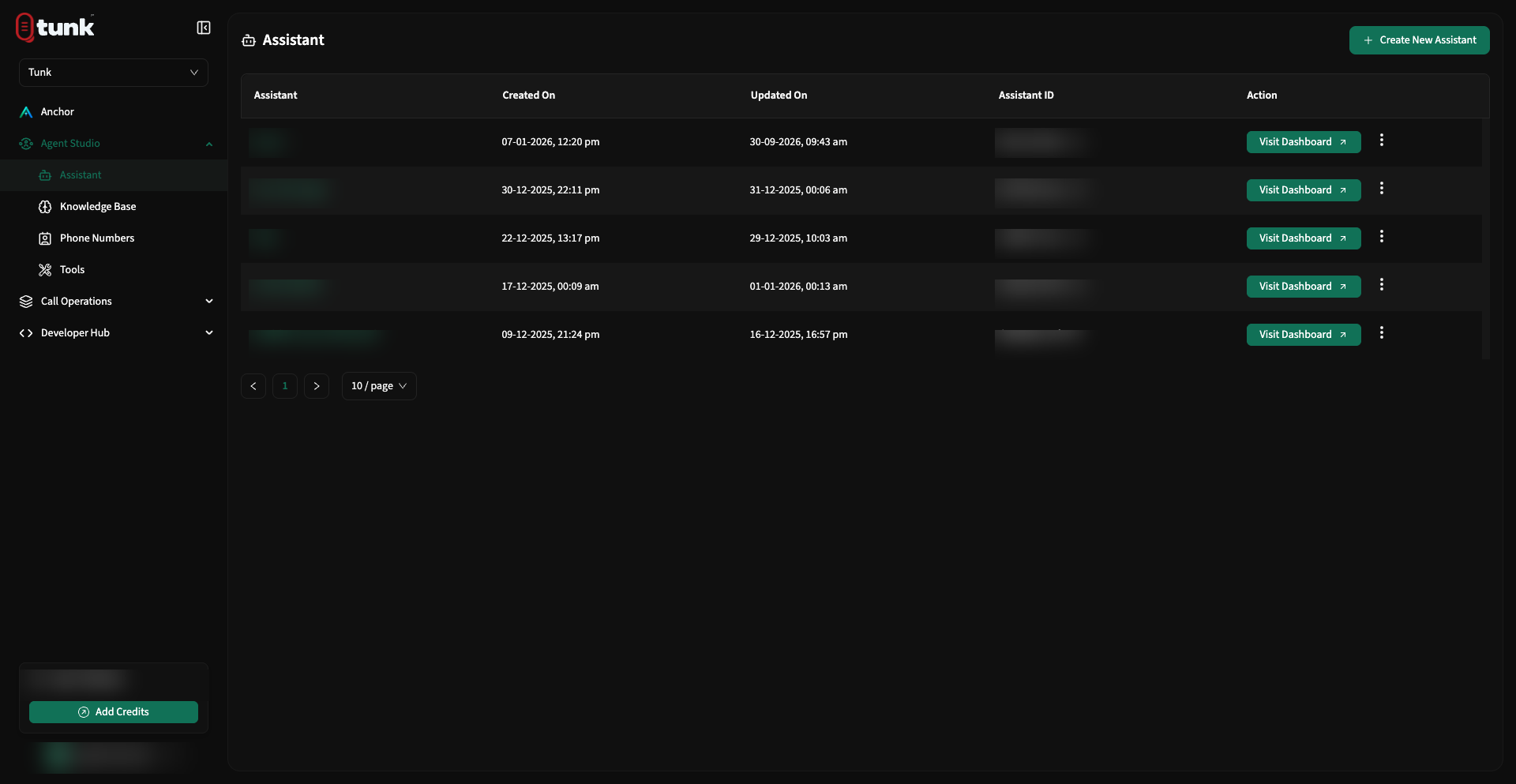Click the Knowledge Base brain icon
Viewport: 1516px width, 784px height.
[x=45, y=207]
